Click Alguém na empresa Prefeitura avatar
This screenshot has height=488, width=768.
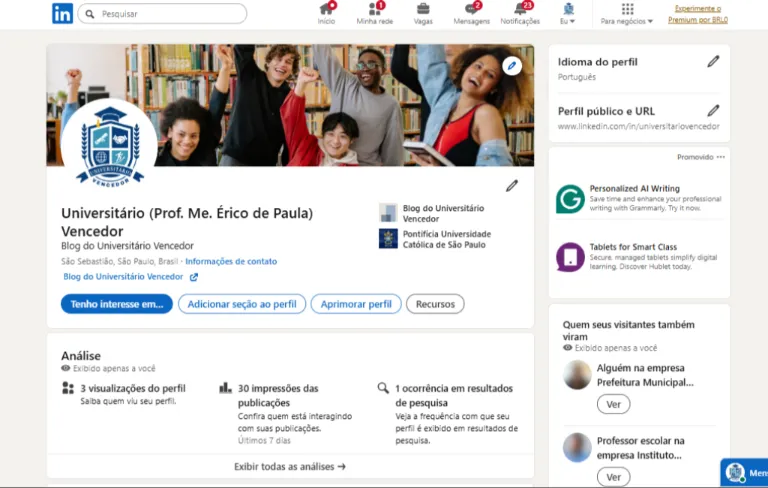click(577, 375)
